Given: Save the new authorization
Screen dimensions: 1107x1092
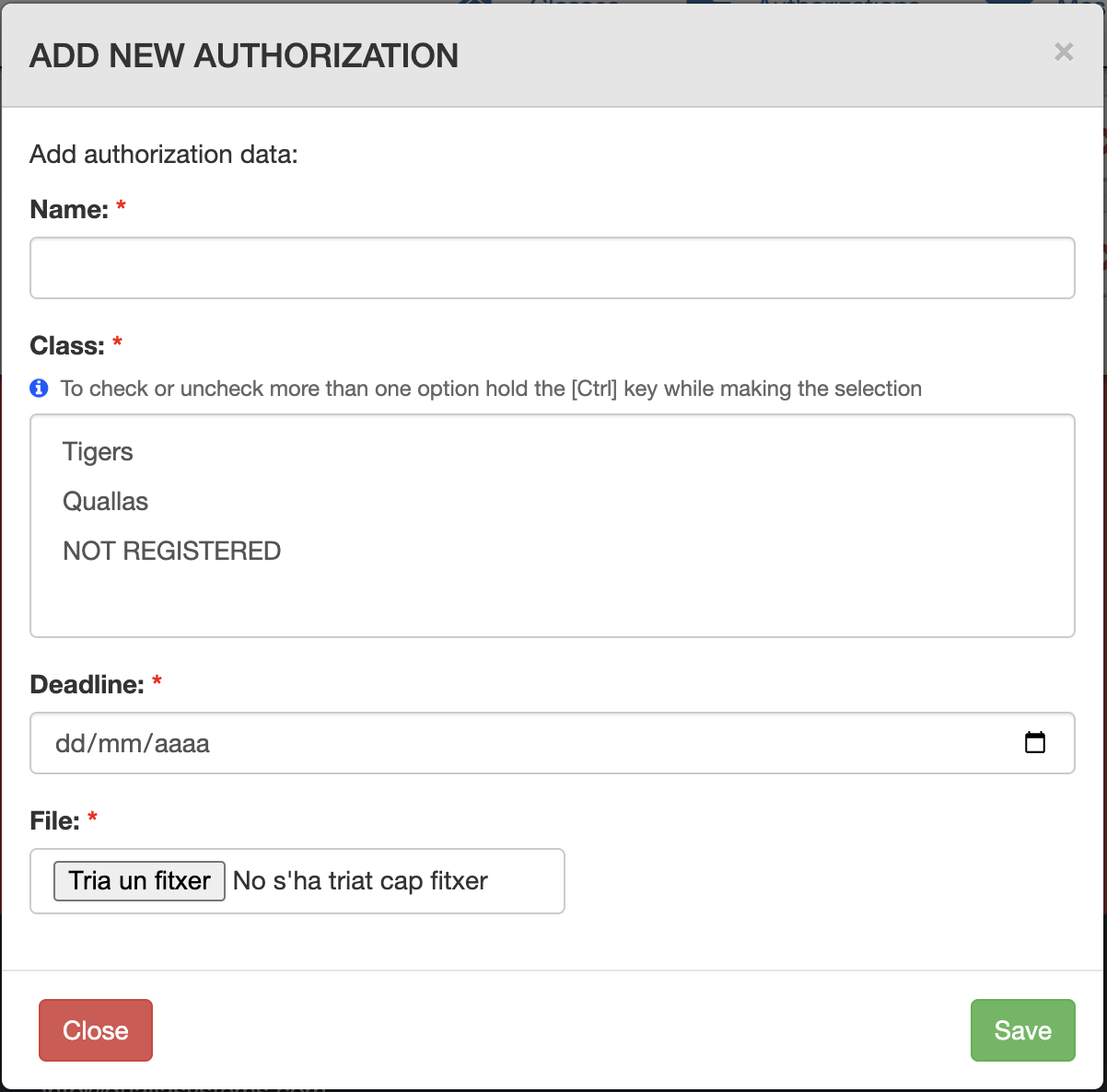Looking at the screenshot, I should (1022, 1030).
